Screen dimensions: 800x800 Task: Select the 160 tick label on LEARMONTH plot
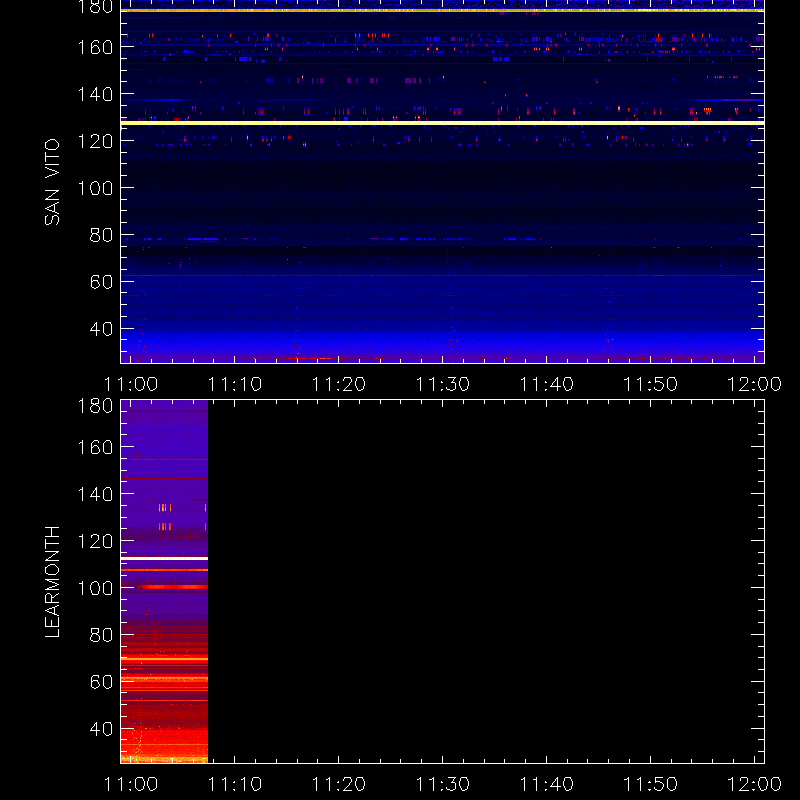[95, 447]
